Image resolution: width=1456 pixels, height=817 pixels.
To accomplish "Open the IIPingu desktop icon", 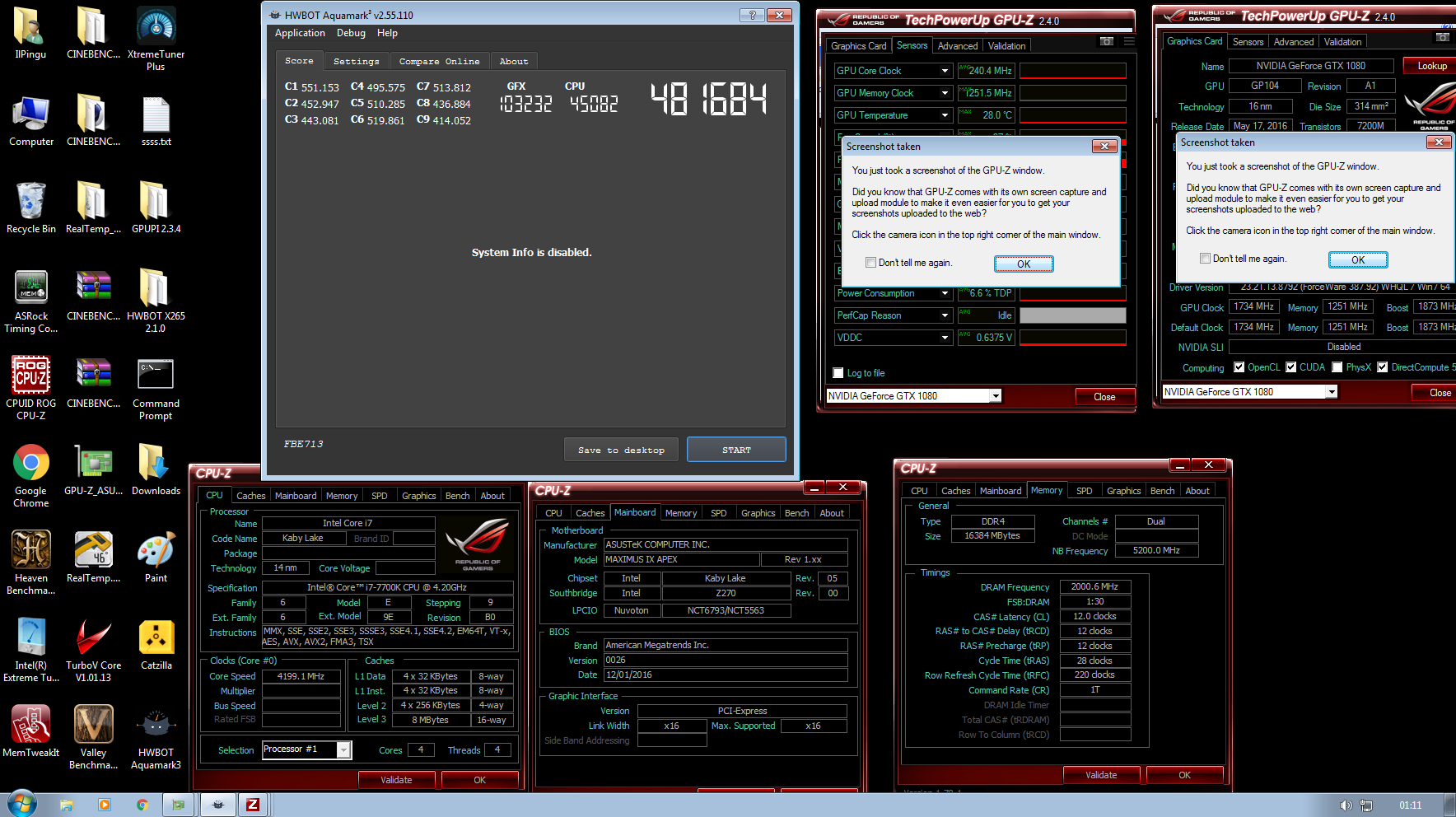I will [30, 34].
